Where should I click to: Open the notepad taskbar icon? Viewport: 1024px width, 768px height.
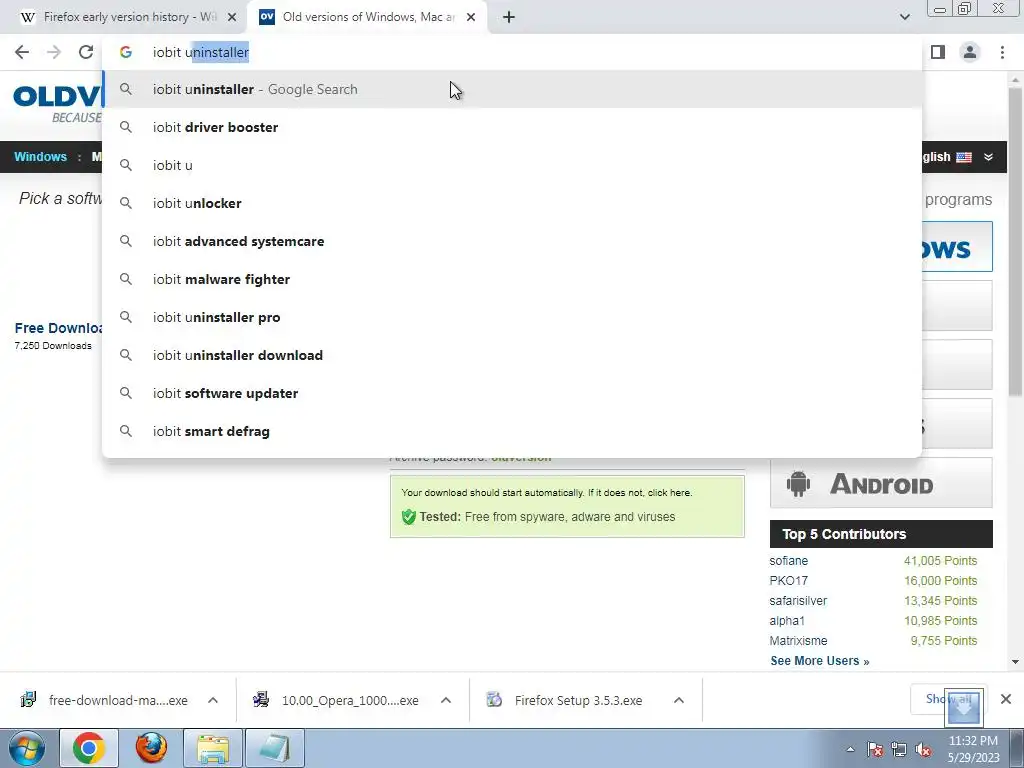click(274, 748)
